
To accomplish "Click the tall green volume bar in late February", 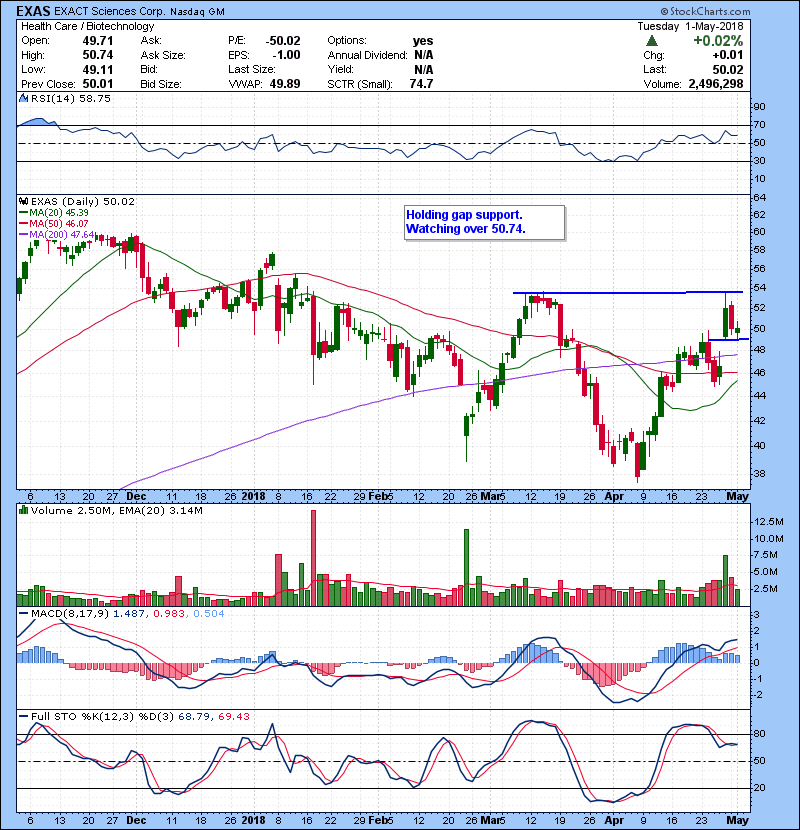I will [466, 567].
